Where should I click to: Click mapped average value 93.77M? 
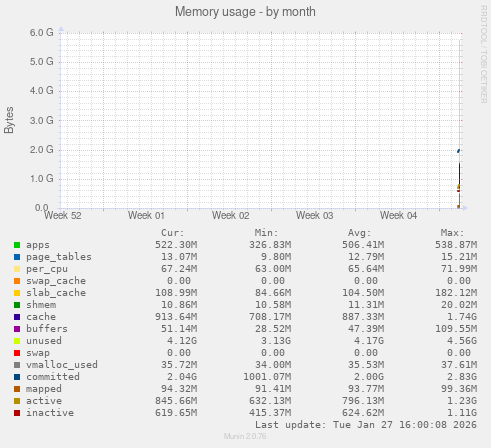pyautogui.click(x=366, y=389)
